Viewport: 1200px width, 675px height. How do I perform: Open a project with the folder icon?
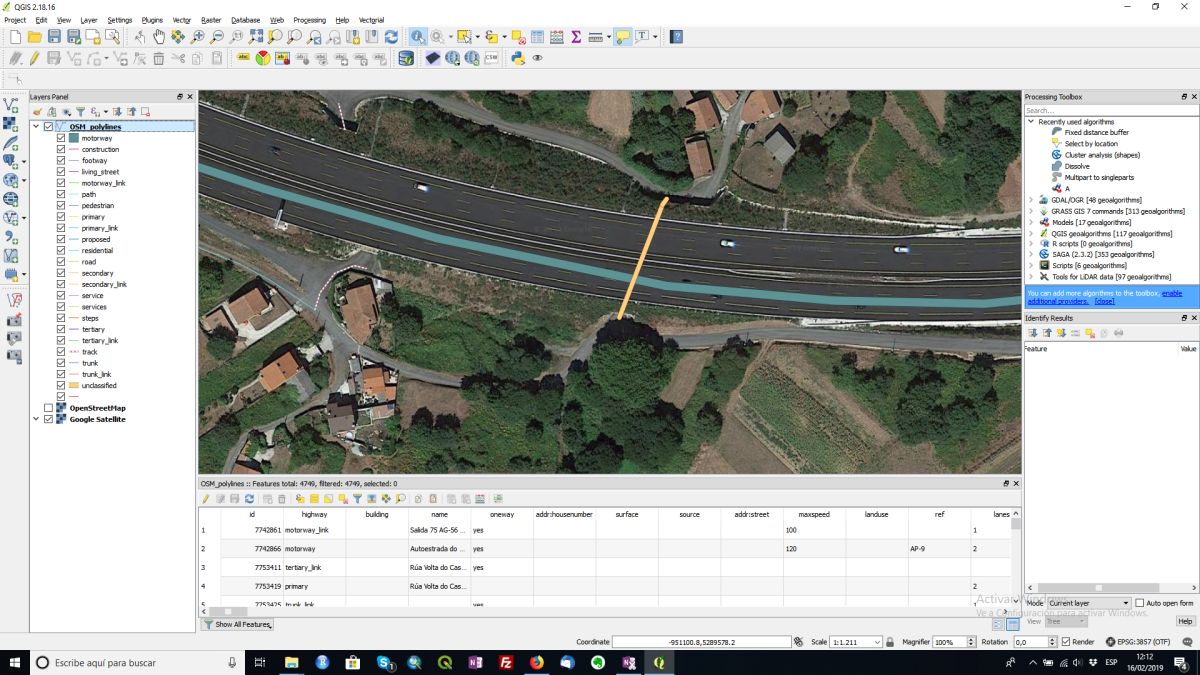[34, 37]
